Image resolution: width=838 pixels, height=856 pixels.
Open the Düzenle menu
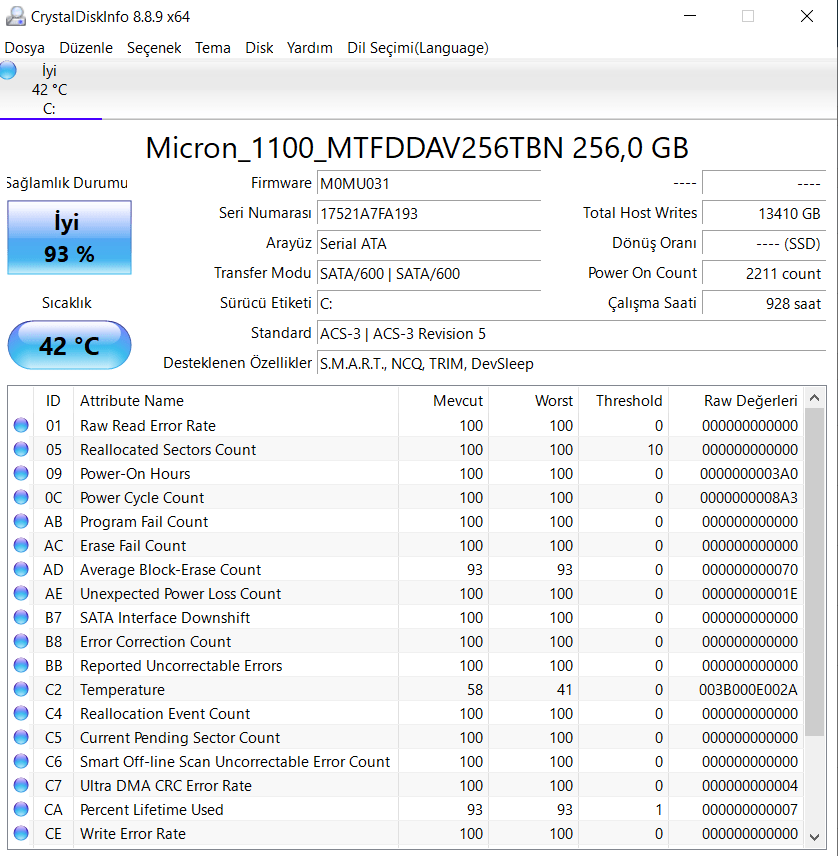pos(86,48)
